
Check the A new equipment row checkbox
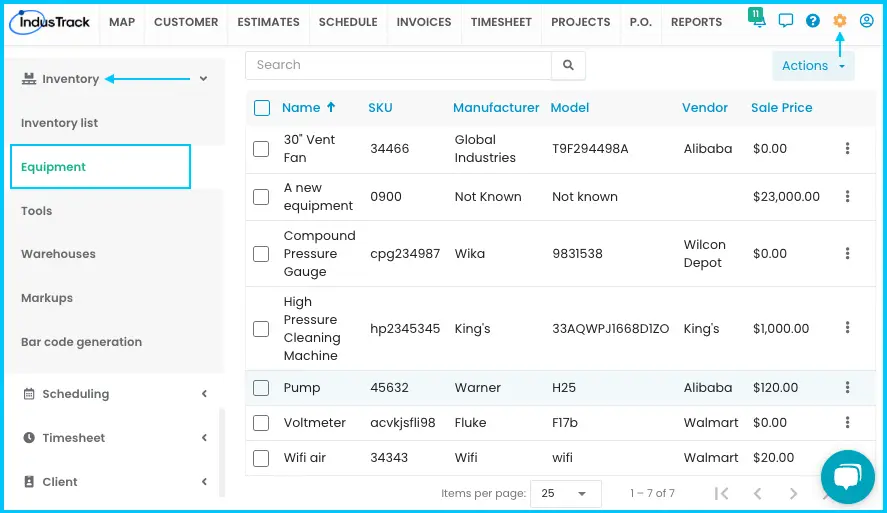(x=261, y=197)
